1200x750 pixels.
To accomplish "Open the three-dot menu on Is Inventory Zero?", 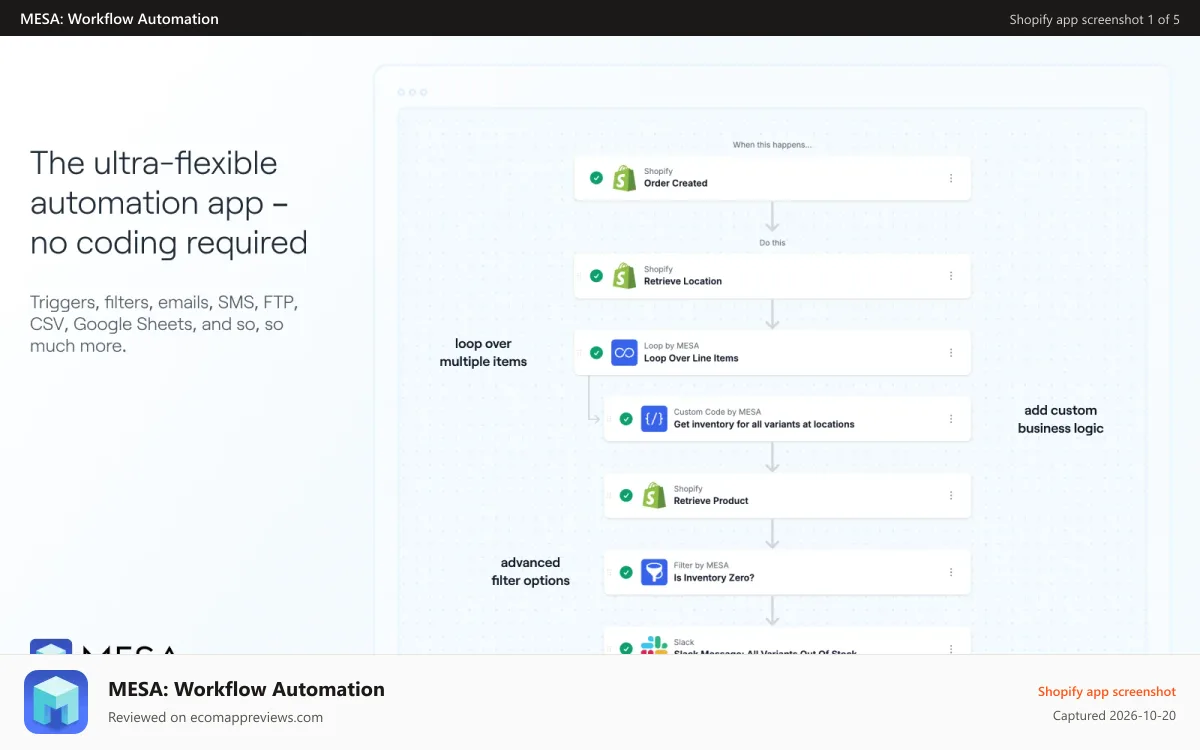I will tap(951, 572).
